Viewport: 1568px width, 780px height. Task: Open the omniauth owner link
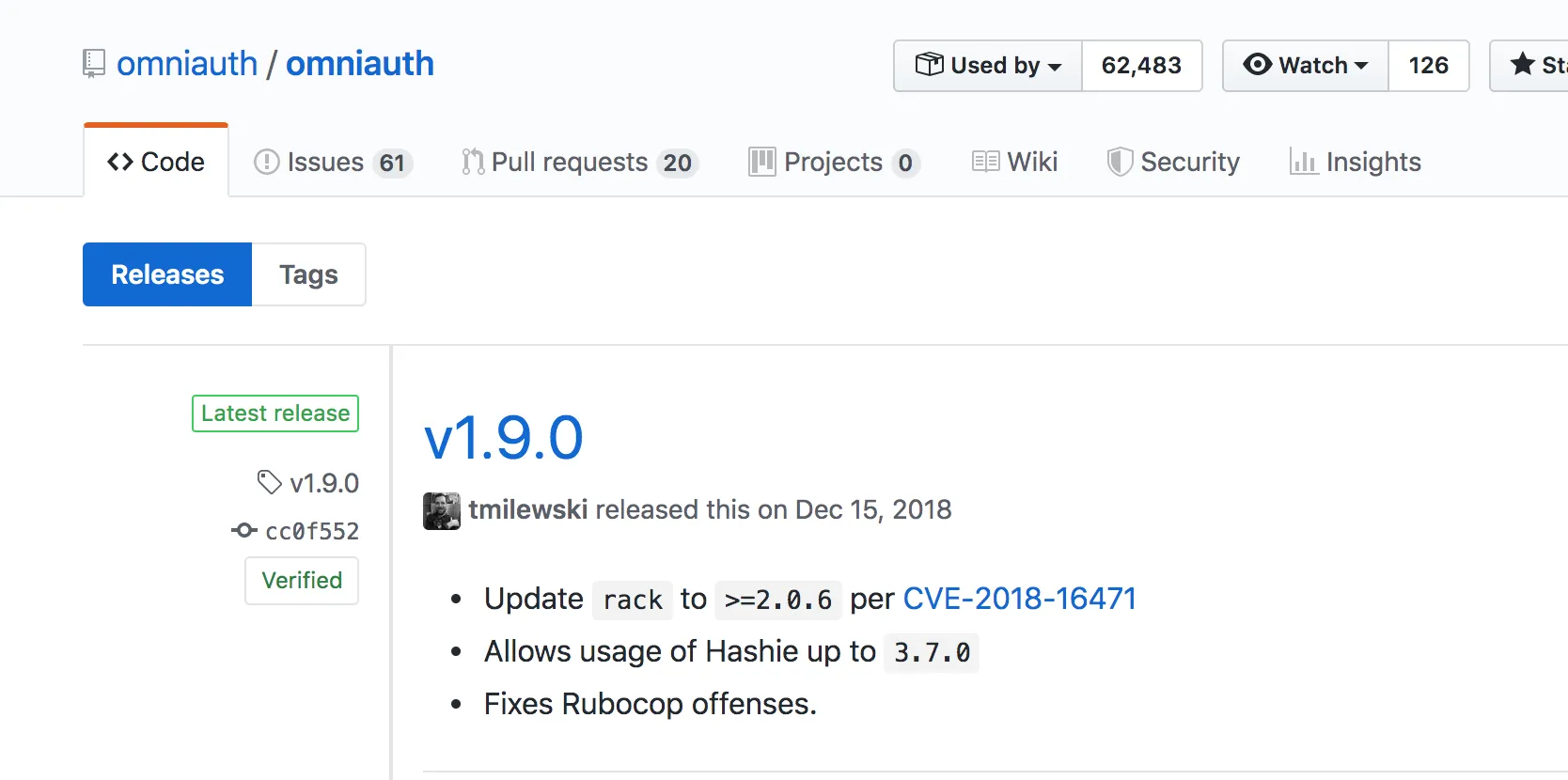[x=187, y=64]
